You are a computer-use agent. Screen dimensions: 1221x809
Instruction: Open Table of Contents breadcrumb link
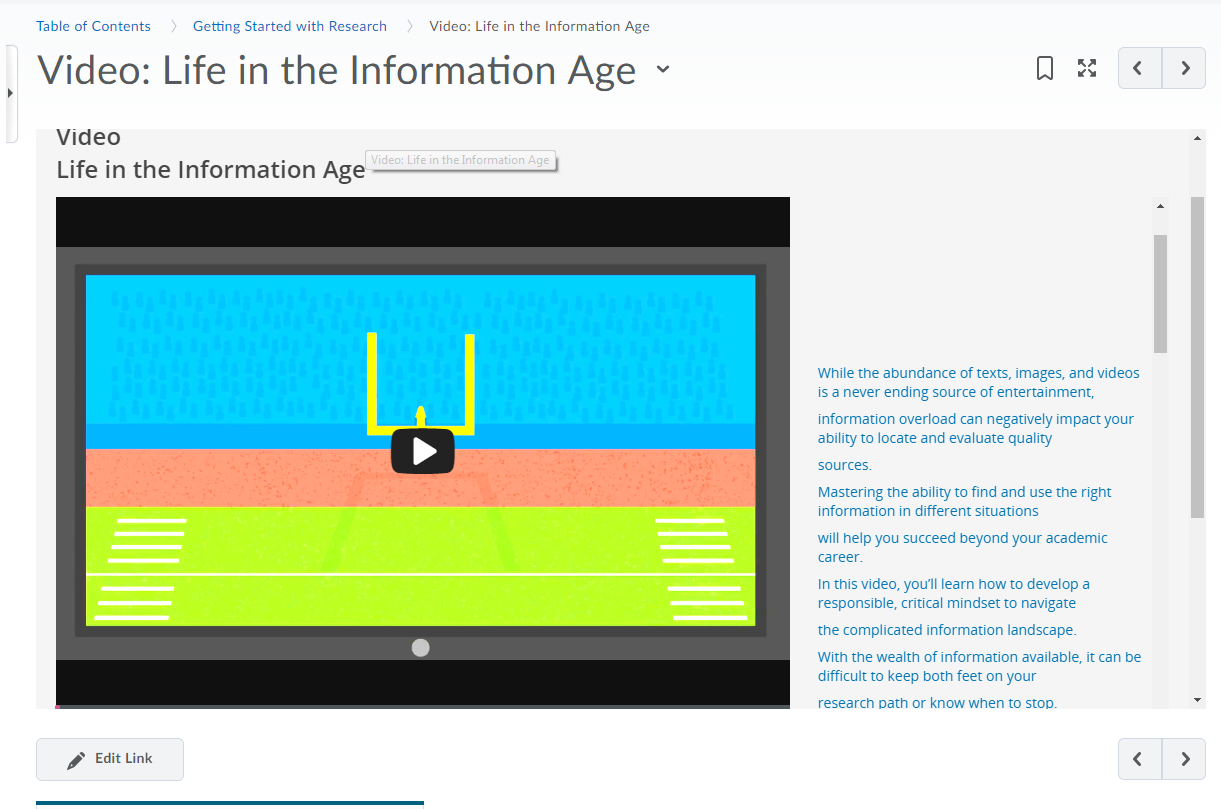(93, 26)
